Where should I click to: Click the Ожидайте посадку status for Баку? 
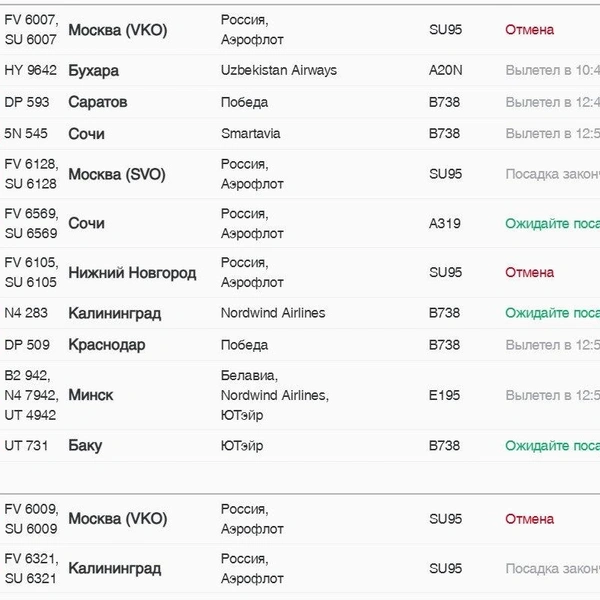pyautogui.click(x=553, y=446)
